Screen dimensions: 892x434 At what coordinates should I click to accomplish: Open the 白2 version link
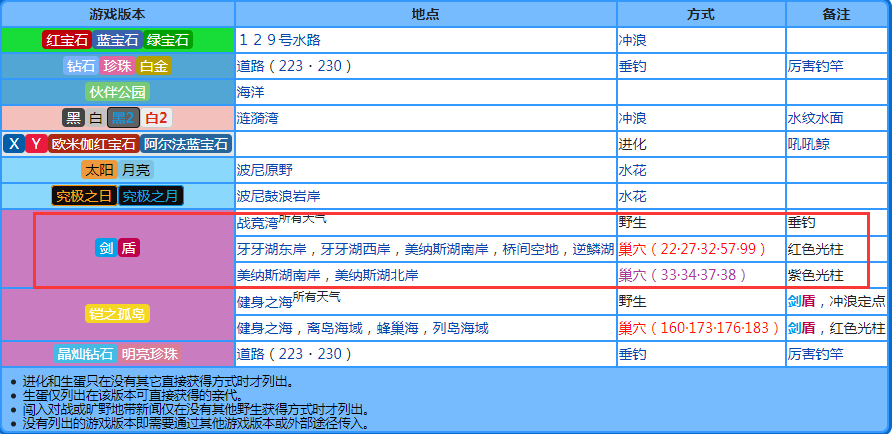coord(156,118)
